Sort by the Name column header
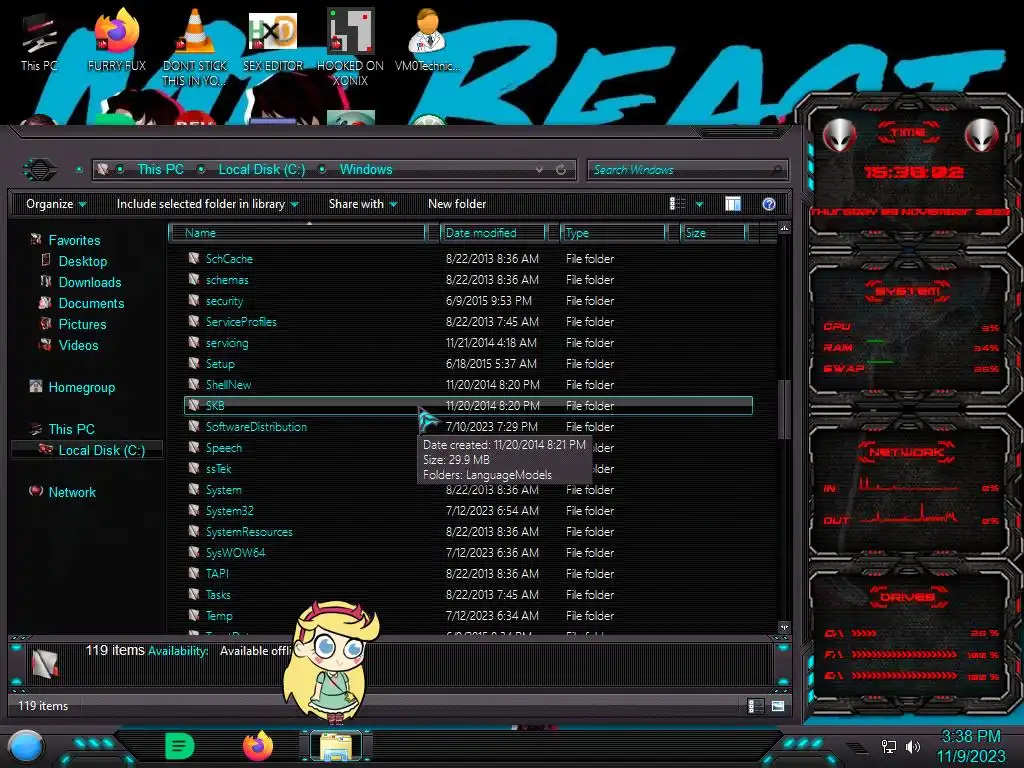The width and height of the screenshot is (1024, 768). pos(297,232)
